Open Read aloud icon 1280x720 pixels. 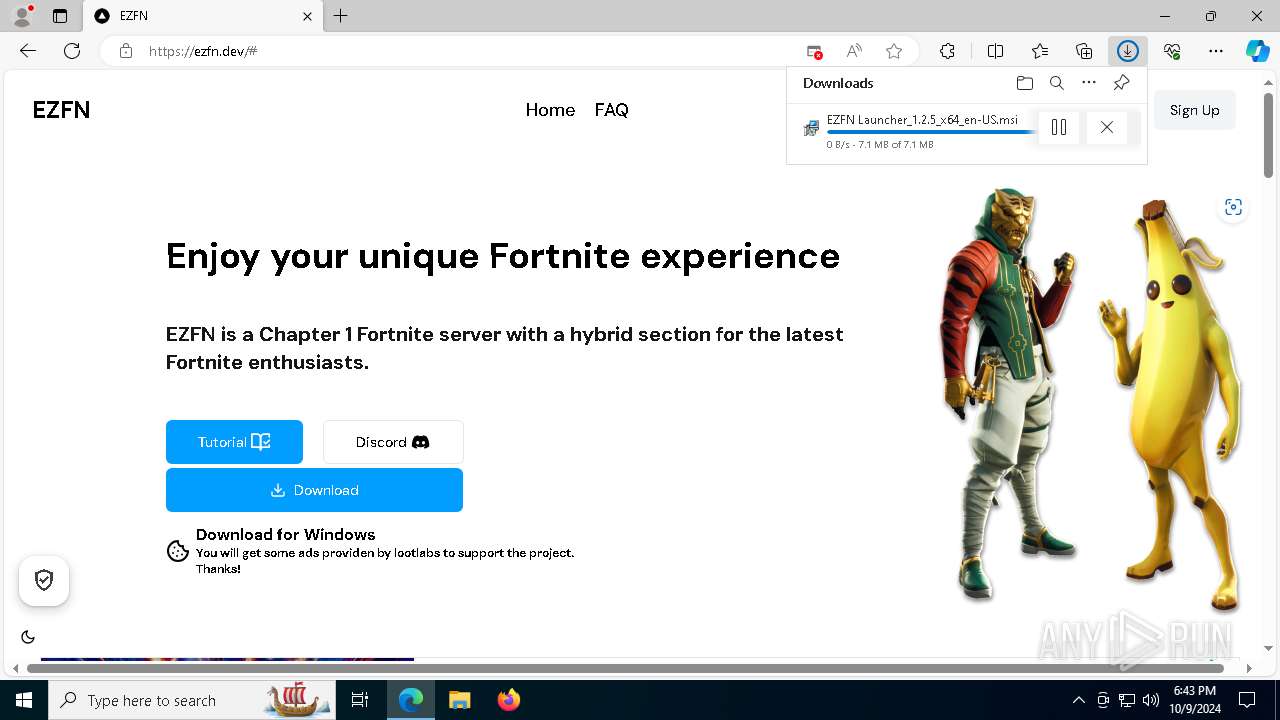tap(854, 51)
